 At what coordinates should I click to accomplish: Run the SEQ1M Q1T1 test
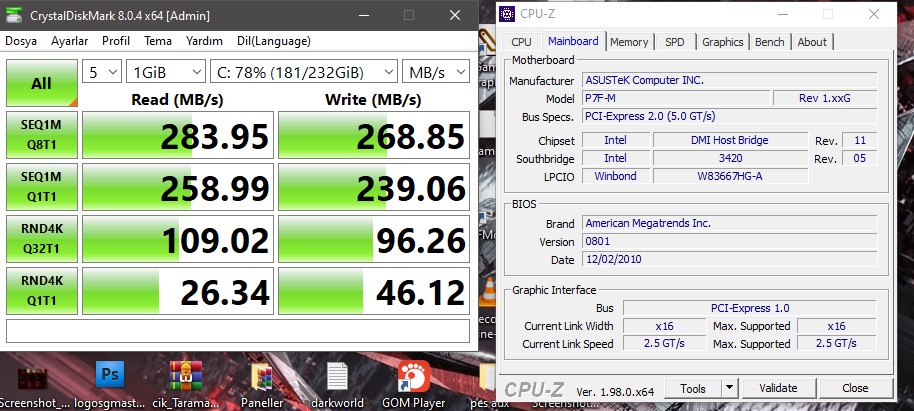tap(41, 187)
